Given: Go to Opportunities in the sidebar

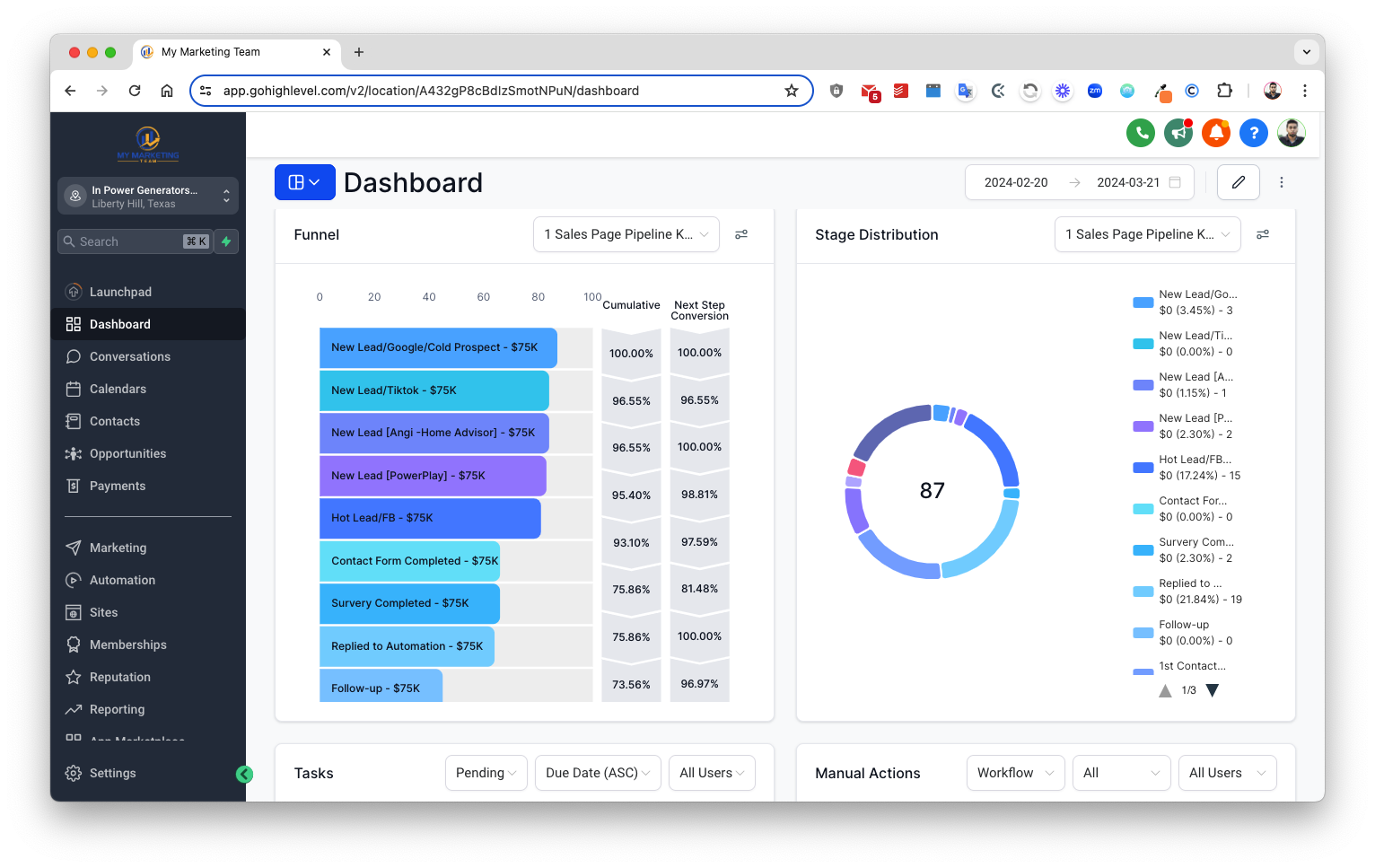Looking at the screenshot, I should 127,453.
